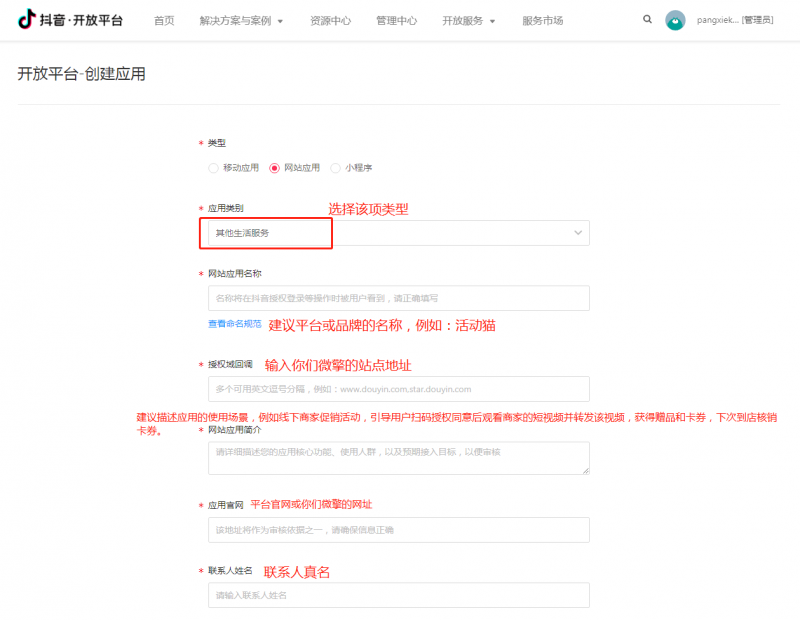
Task: Open the 解决方案与案例 dropdown menu
Action: (241, 20)
